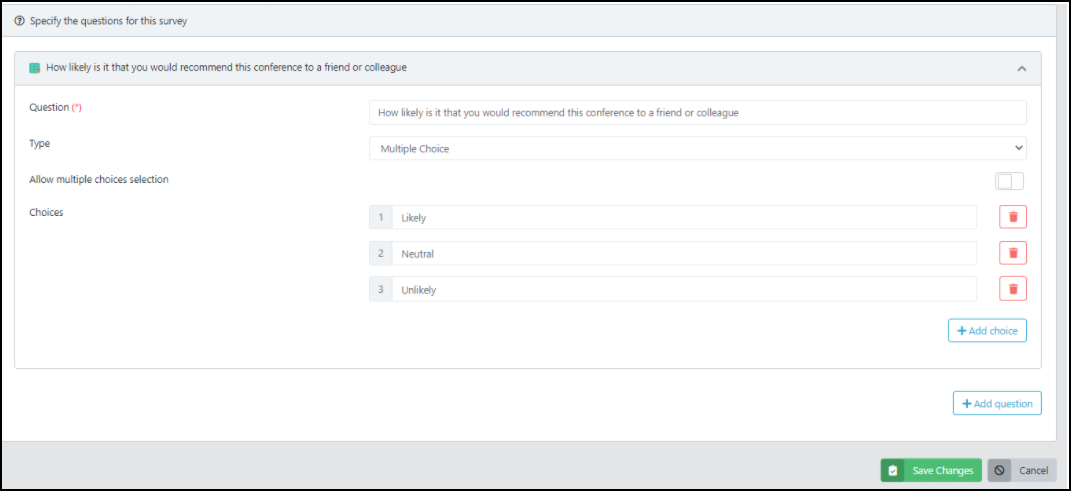
Task: Edit the Likely choice text field
Action: tap(684, 217)
